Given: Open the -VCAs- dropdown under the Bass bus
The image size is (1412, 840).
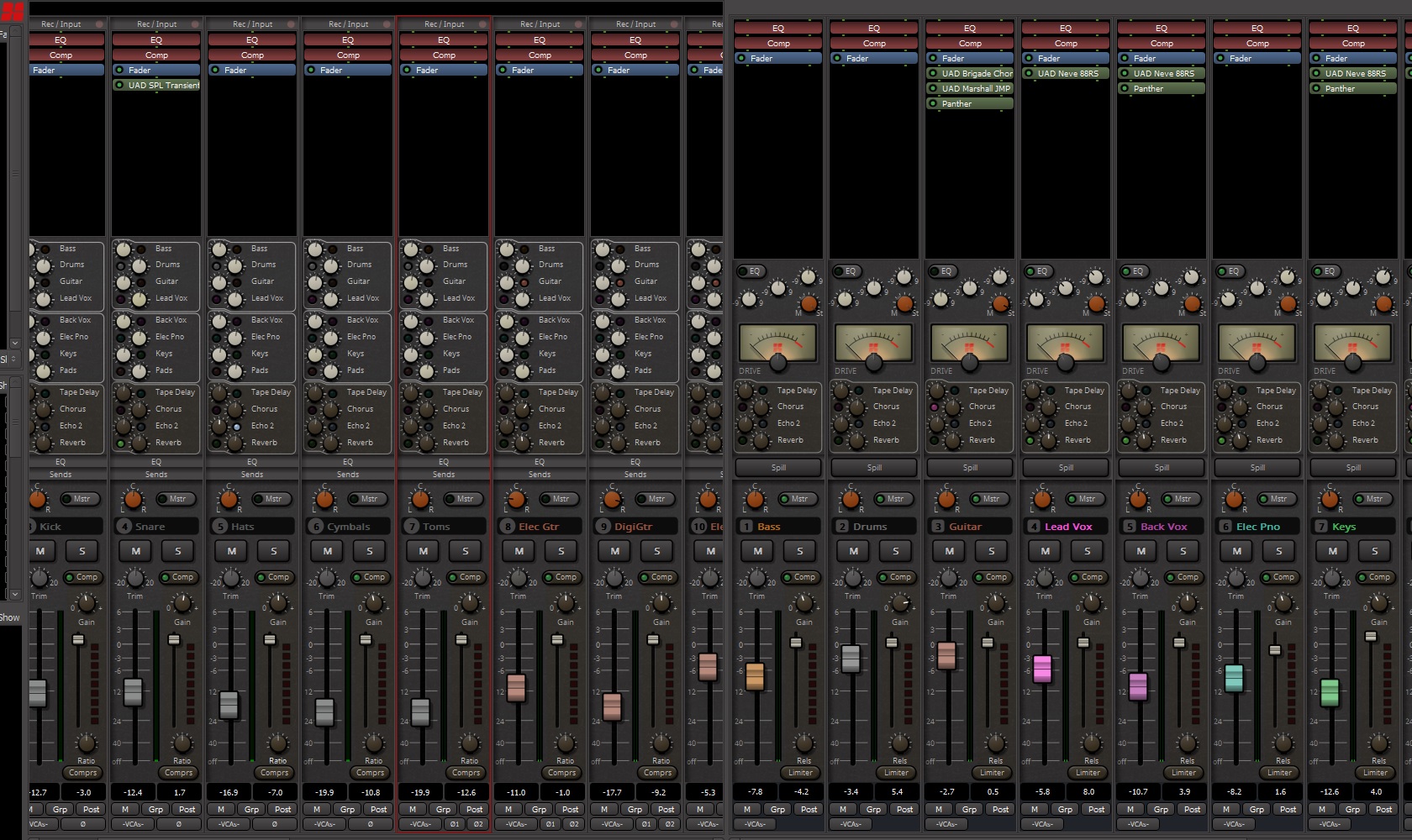Looking at the screenshot, I should click(755, 824).
